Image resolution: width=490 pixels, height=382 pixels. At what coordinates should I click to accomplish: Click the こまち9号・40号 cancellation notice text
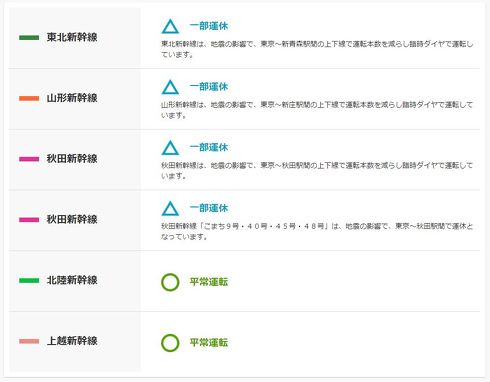click(317, 231)
